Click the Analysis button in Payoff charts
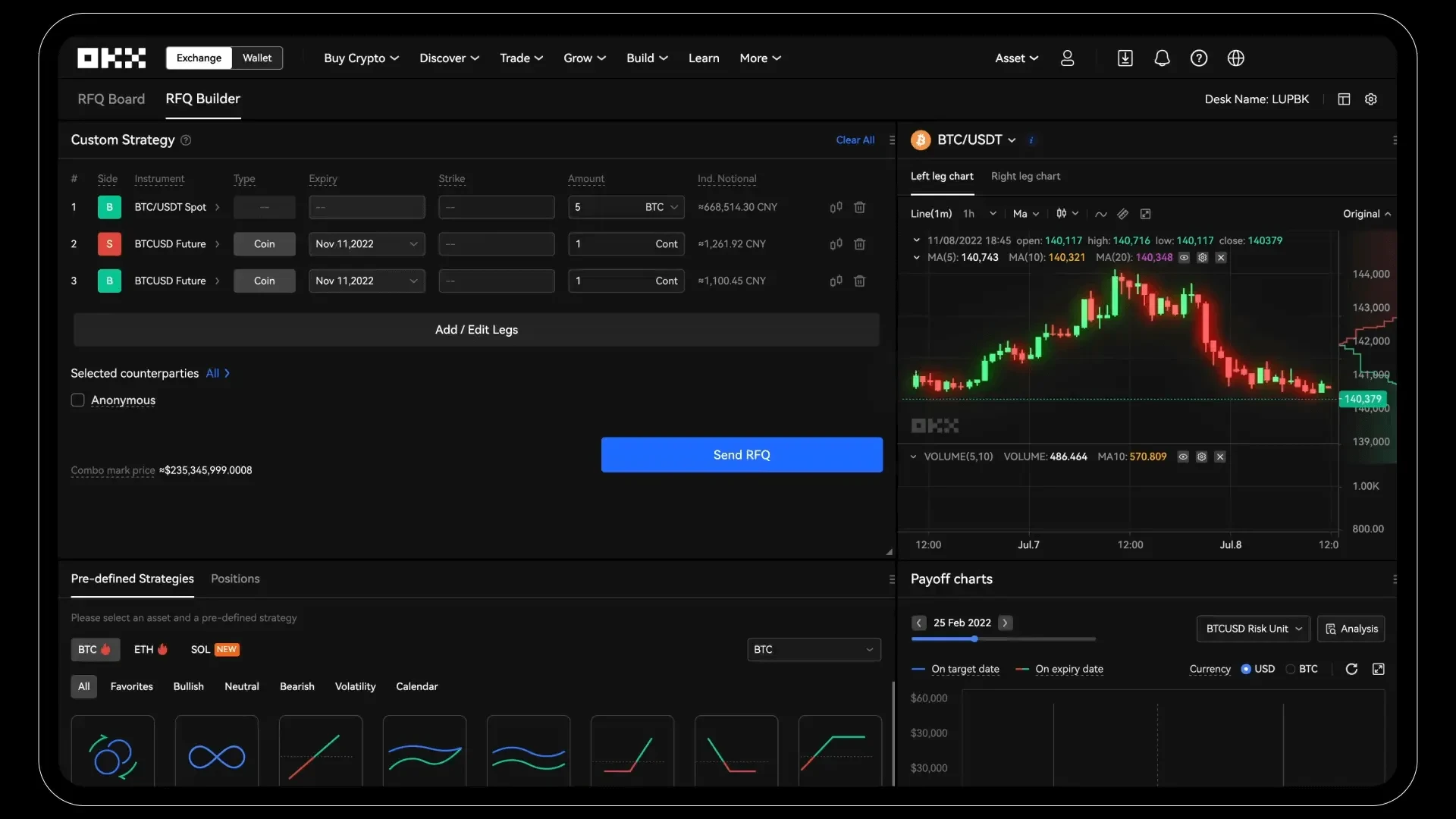Screen dimensions: 1456x819 (x=1351, y=627)
